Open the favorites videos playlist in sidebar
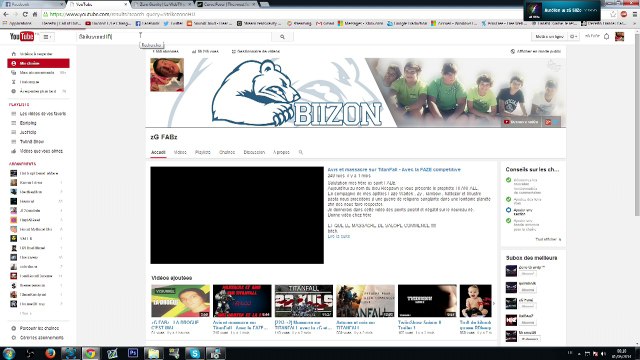 point(38,114)
